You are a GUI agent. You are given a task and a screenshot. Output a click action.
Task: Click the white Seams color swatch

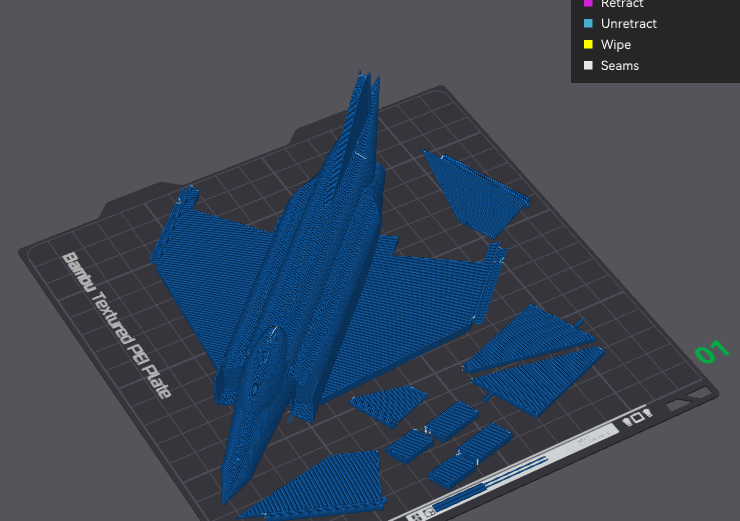click(588, 65)
